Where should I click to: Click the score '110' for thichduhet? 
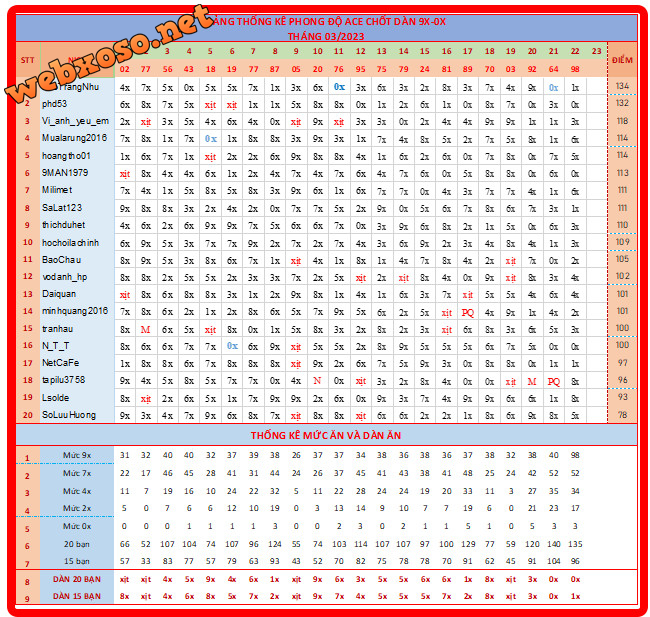[x=622, y=225]
